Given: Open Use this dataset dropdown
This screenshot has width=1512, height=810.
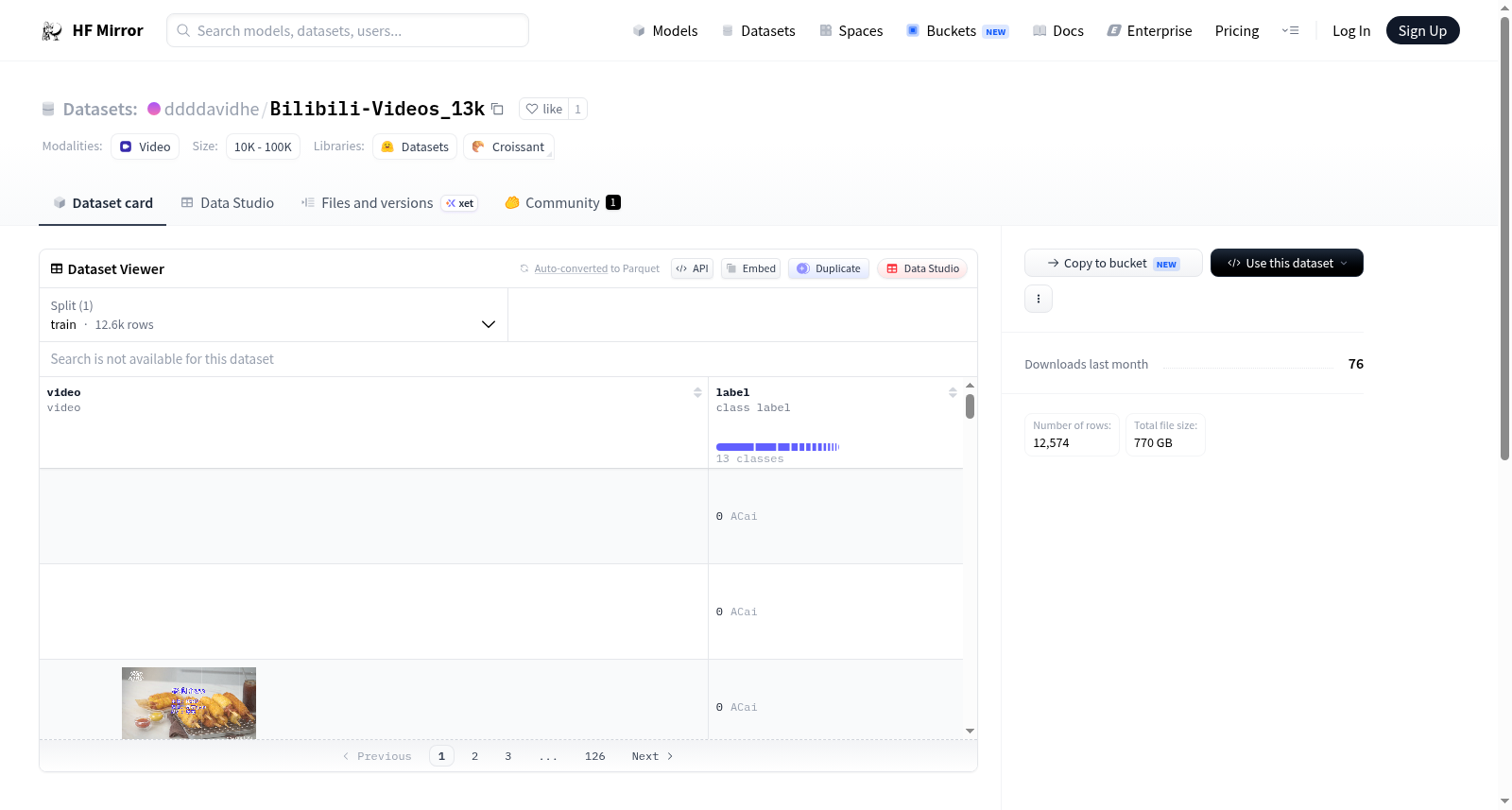Looking at the screenshot, I should point(1287,263).
